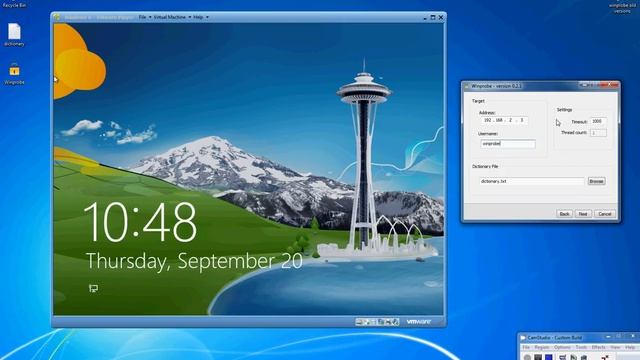Click the Timeout value field
This screenshot has width=640, height=360.
coord(598,121)
